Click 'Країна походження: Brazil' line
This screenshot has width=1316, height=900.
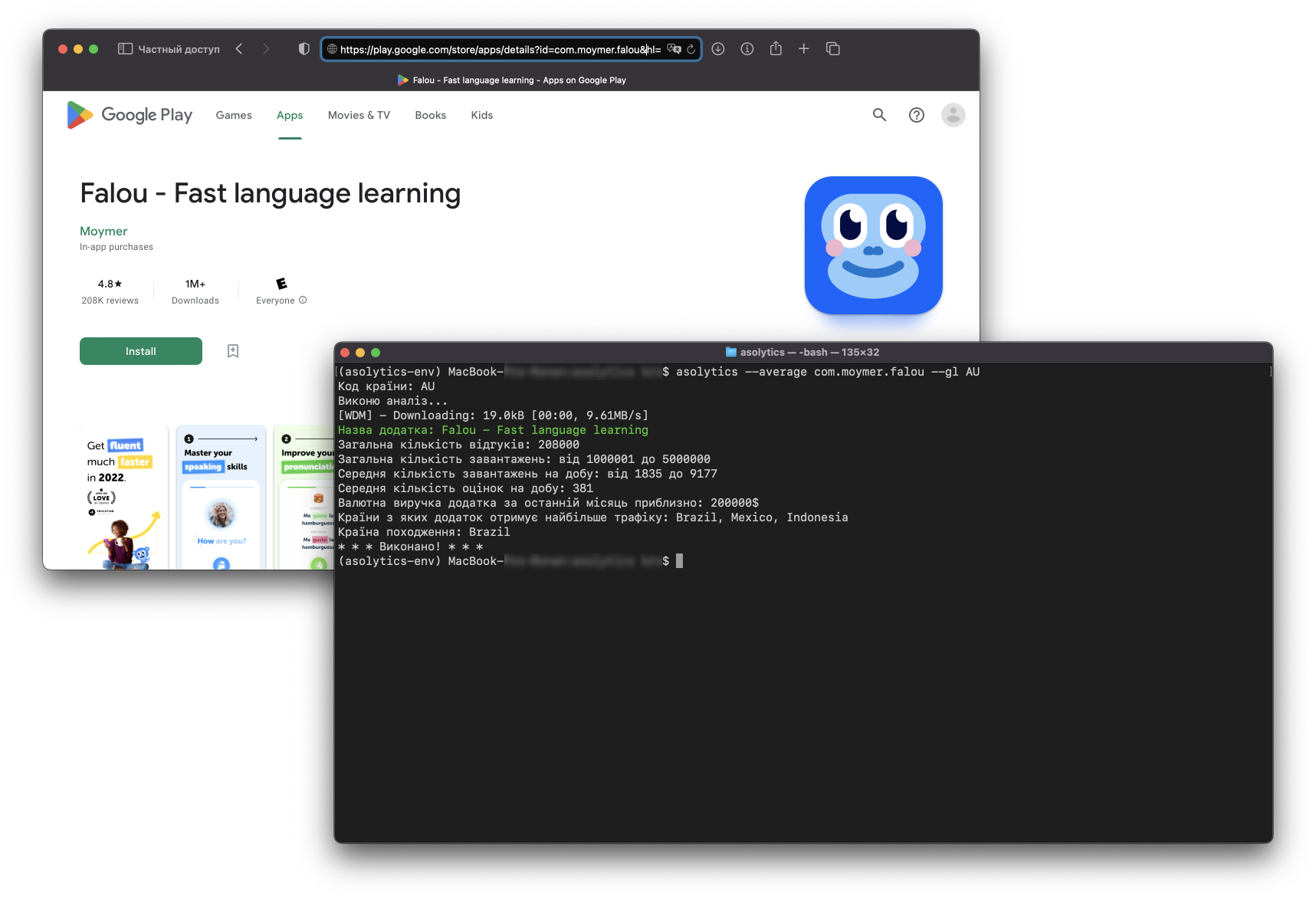click(x=424, y=532)
